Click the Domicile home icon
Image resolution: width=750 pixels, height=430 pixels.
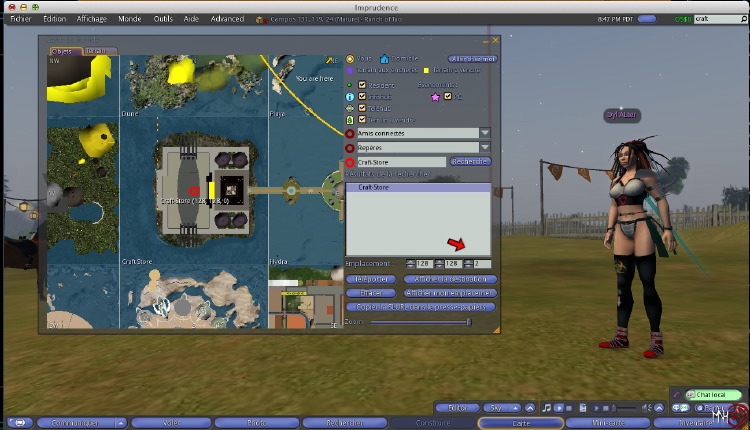(x=384, y=59)
